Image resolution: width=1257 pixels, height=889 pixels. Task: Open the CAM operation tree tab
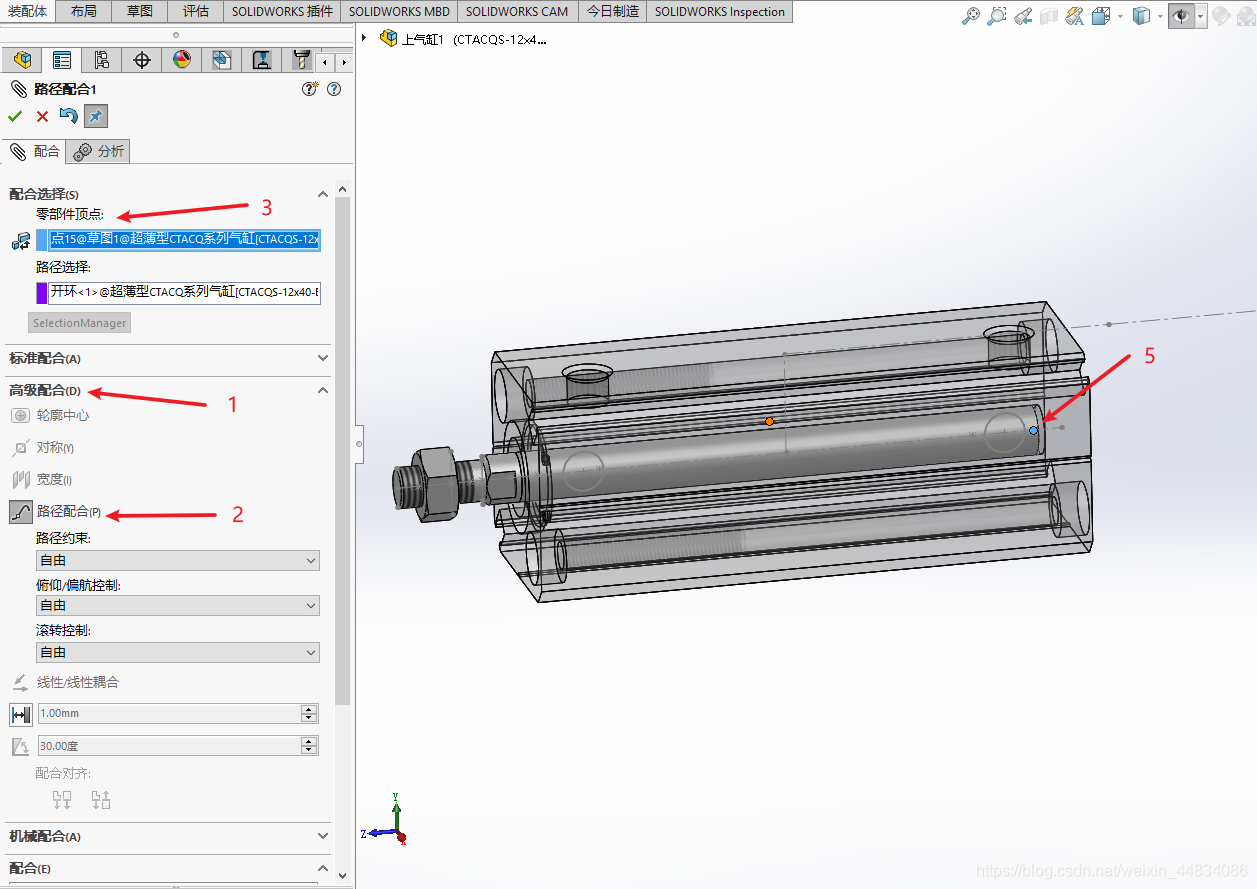tap(261, 60)
